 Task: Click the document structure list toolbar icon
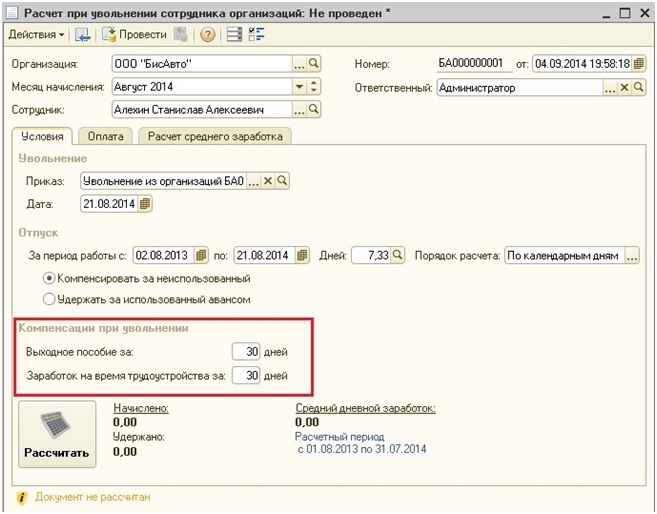[234, 34]
